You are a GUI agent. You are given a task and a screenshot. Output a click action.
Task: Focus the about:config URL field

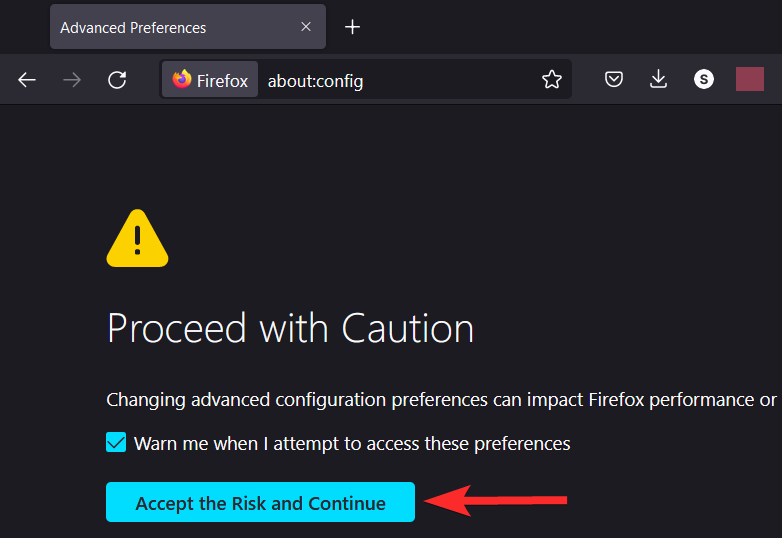click(x=400, y=81)
